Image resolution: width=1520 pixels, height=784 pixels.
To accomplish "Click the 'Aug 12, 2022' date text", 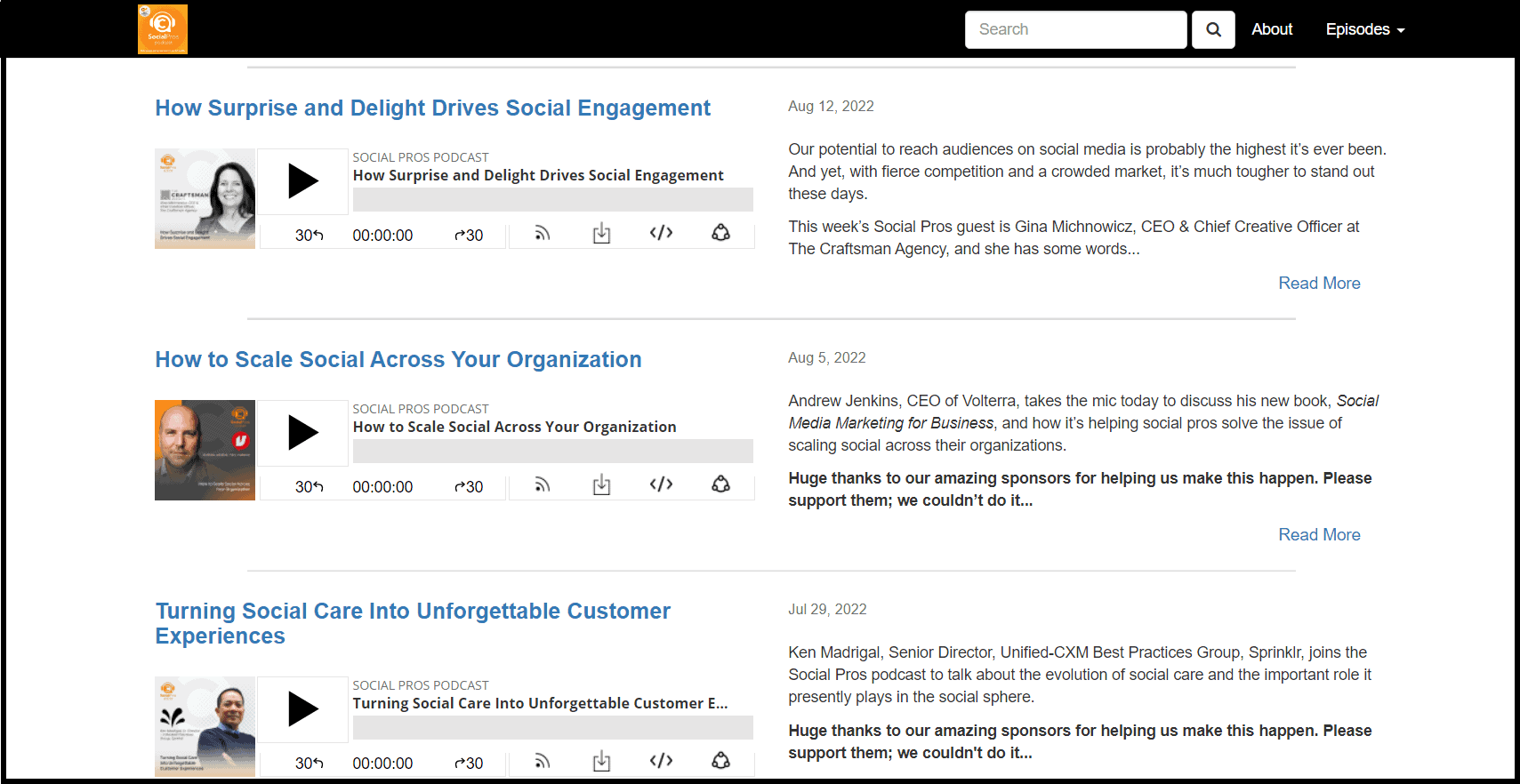I will 831,106.
